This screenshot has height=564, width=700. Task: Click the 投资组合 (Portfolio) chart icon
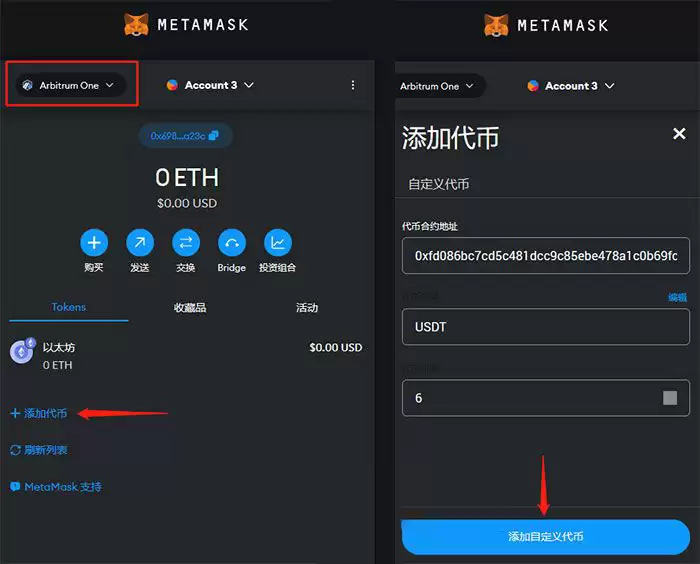click(278, 243)
